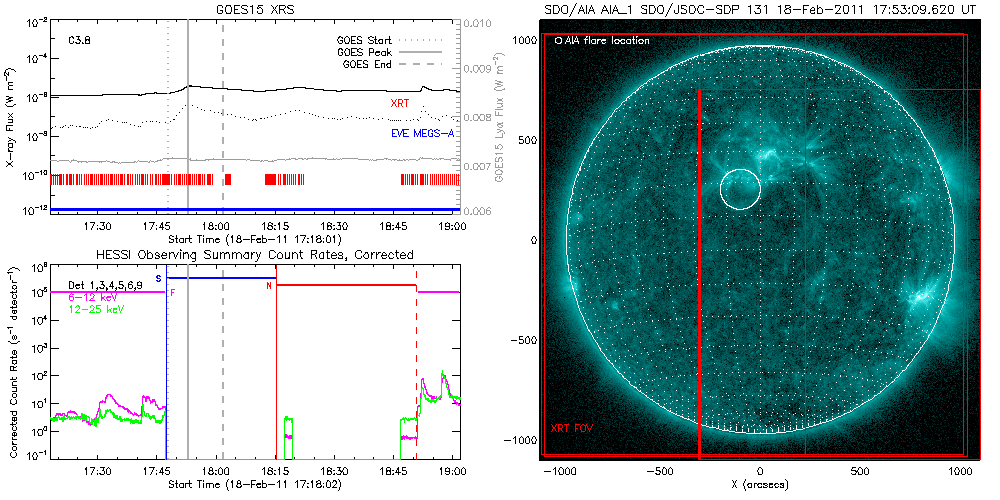Select the bright active region near right solar limb

tap(918, 299)
